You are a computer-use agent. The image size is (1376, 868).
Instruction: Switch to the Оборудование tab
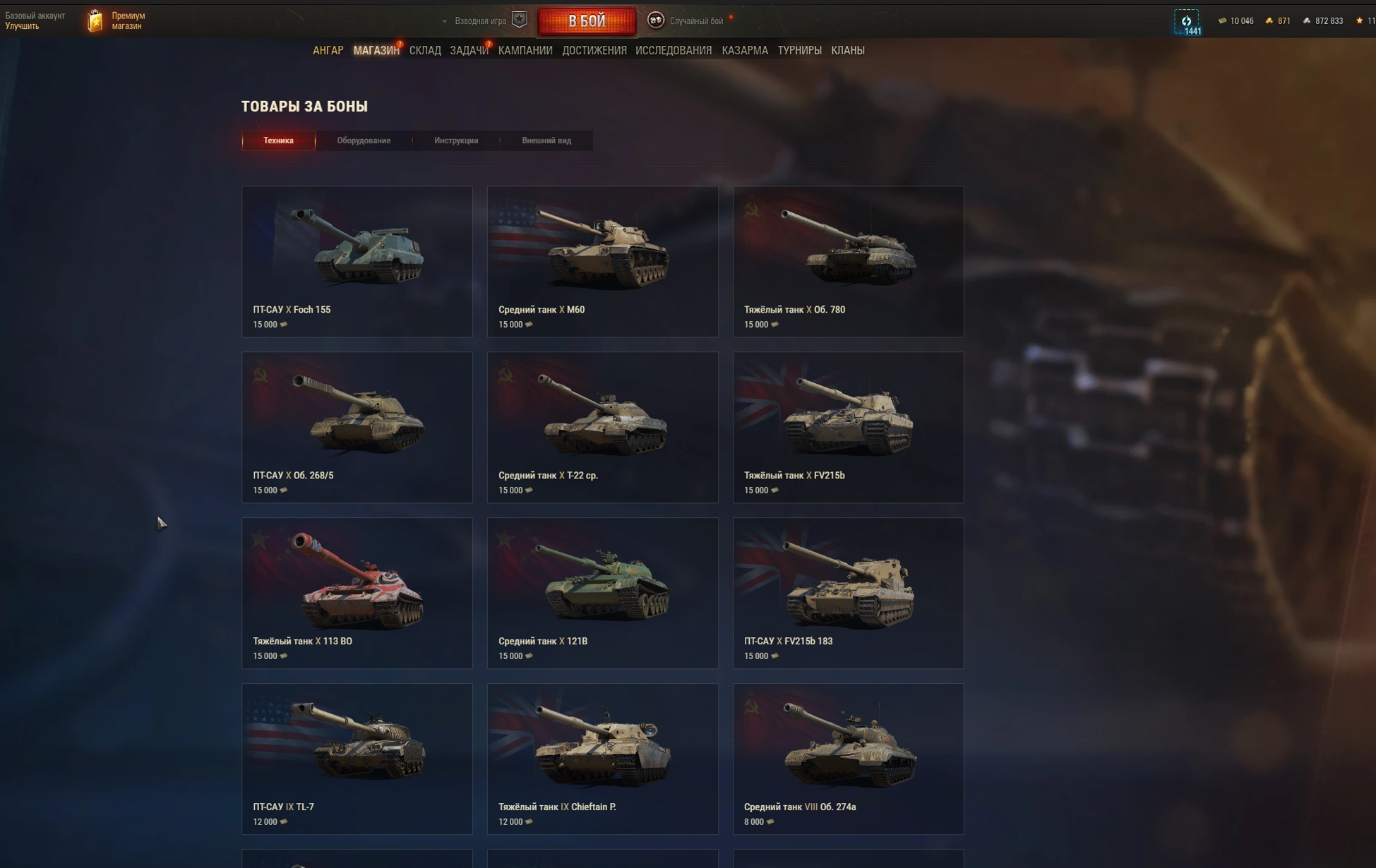(364, 140)
